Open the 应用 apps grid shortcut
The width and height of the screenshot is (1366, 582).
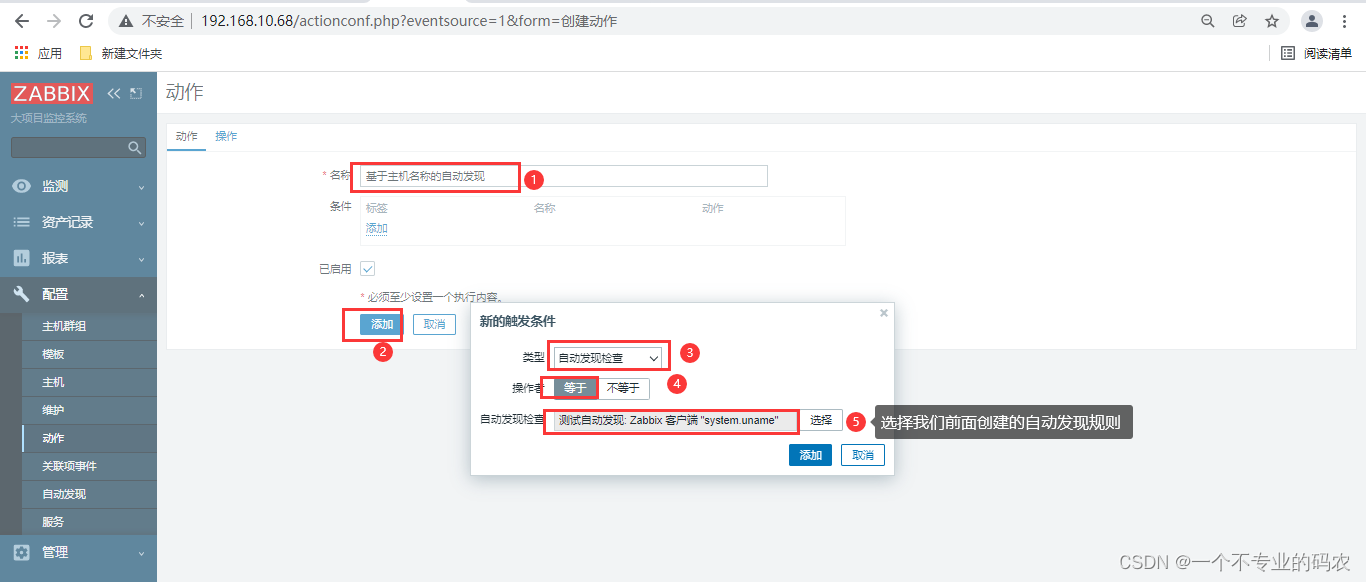pyautogui.click(x=38, y=53)
